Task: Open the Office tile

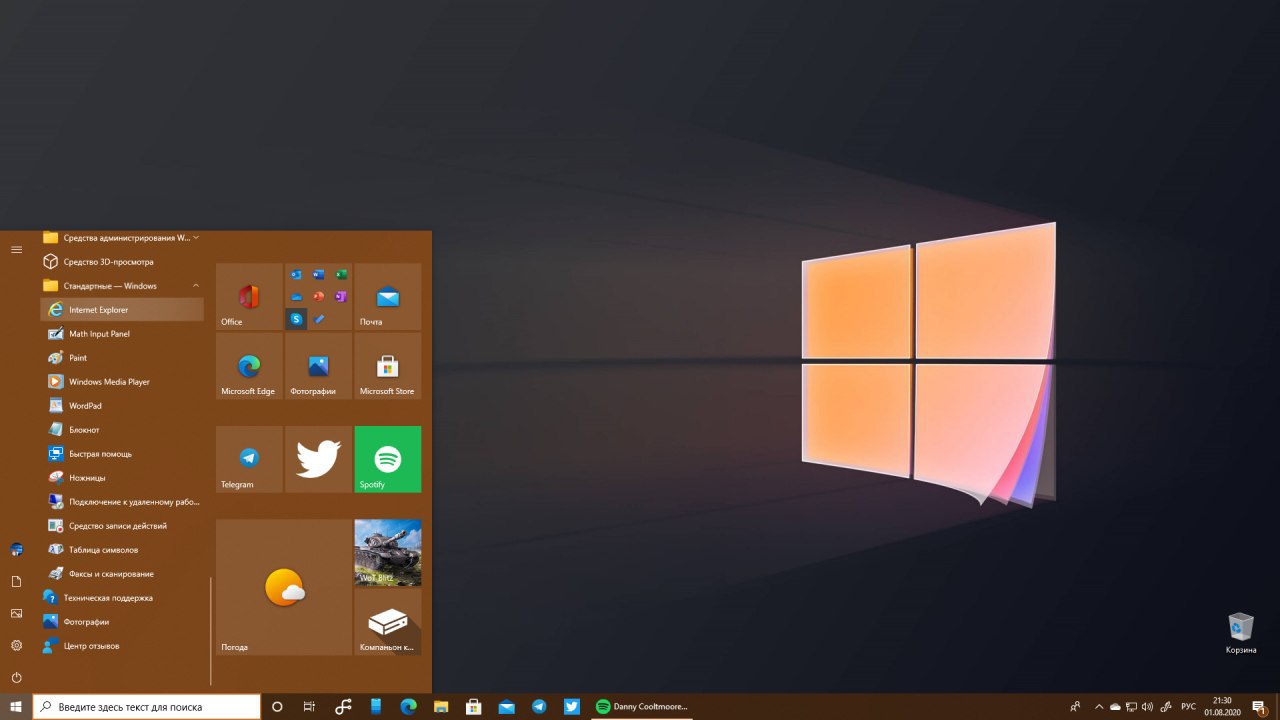Action: coord(249,297)
